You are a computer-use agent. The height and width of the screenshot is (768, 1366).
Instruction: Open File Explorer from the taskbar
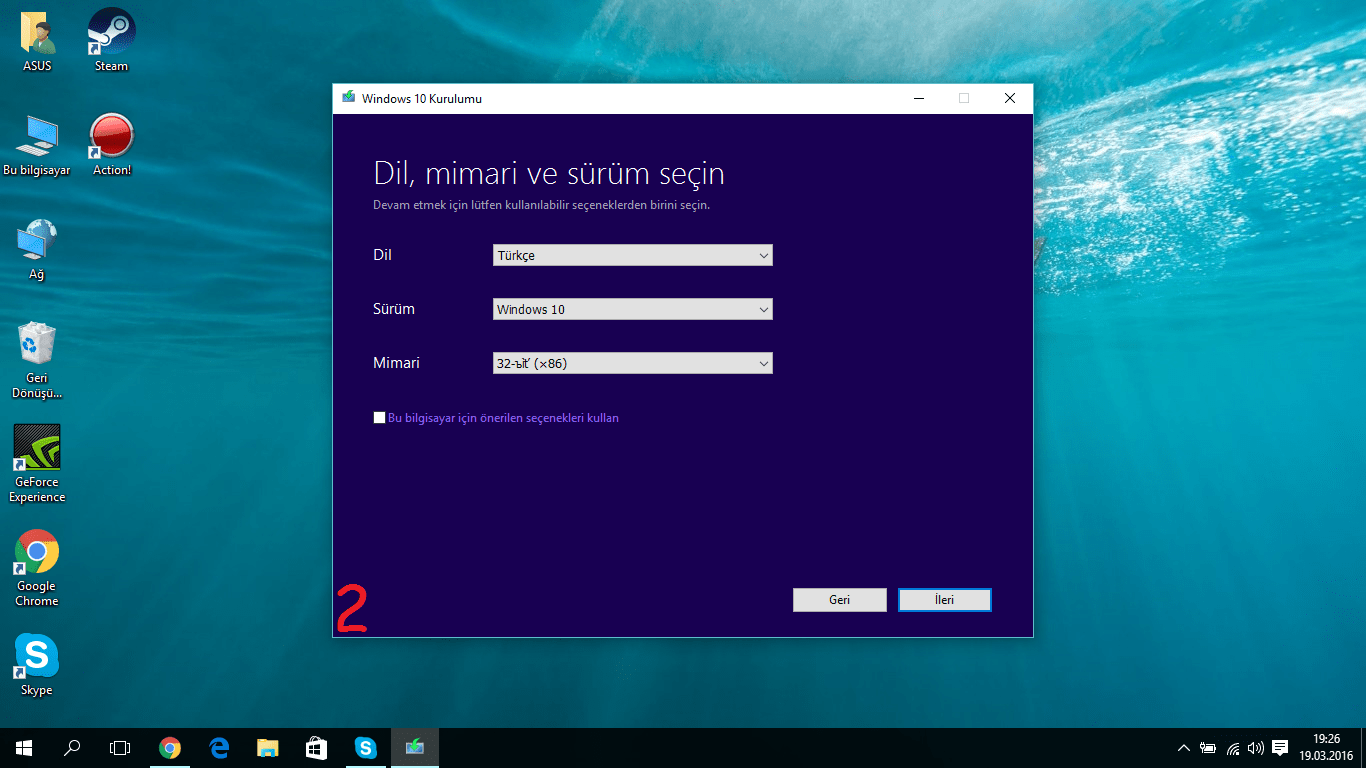267,748
